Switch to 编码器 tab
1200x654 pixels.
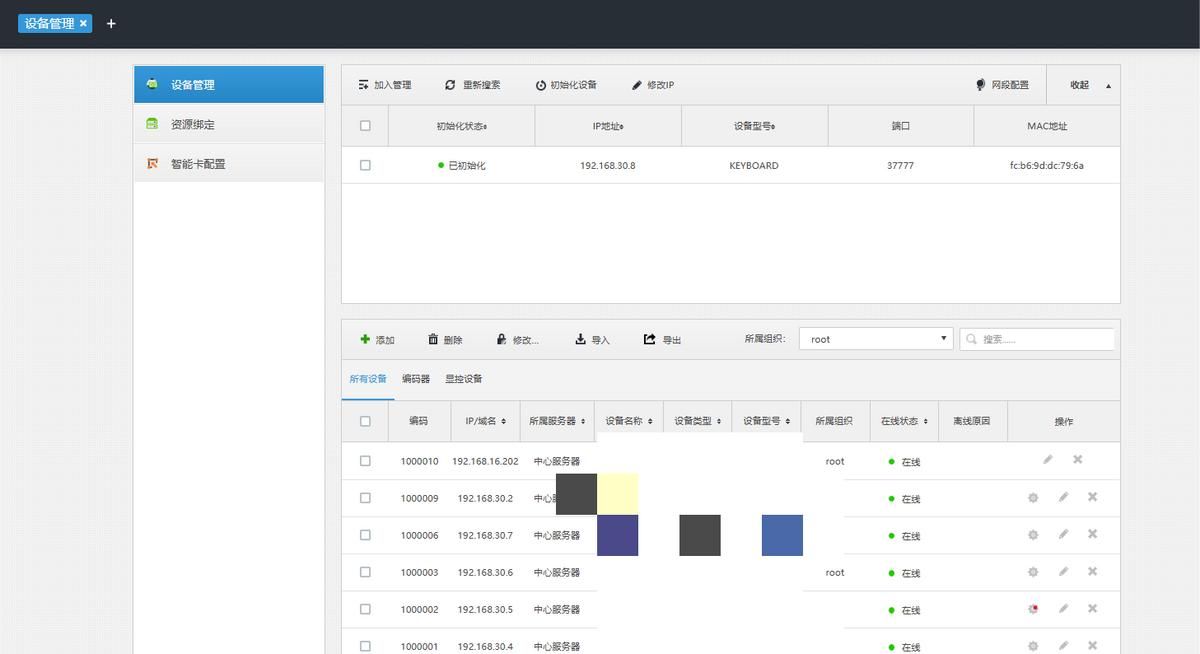(x=416, y=379)
